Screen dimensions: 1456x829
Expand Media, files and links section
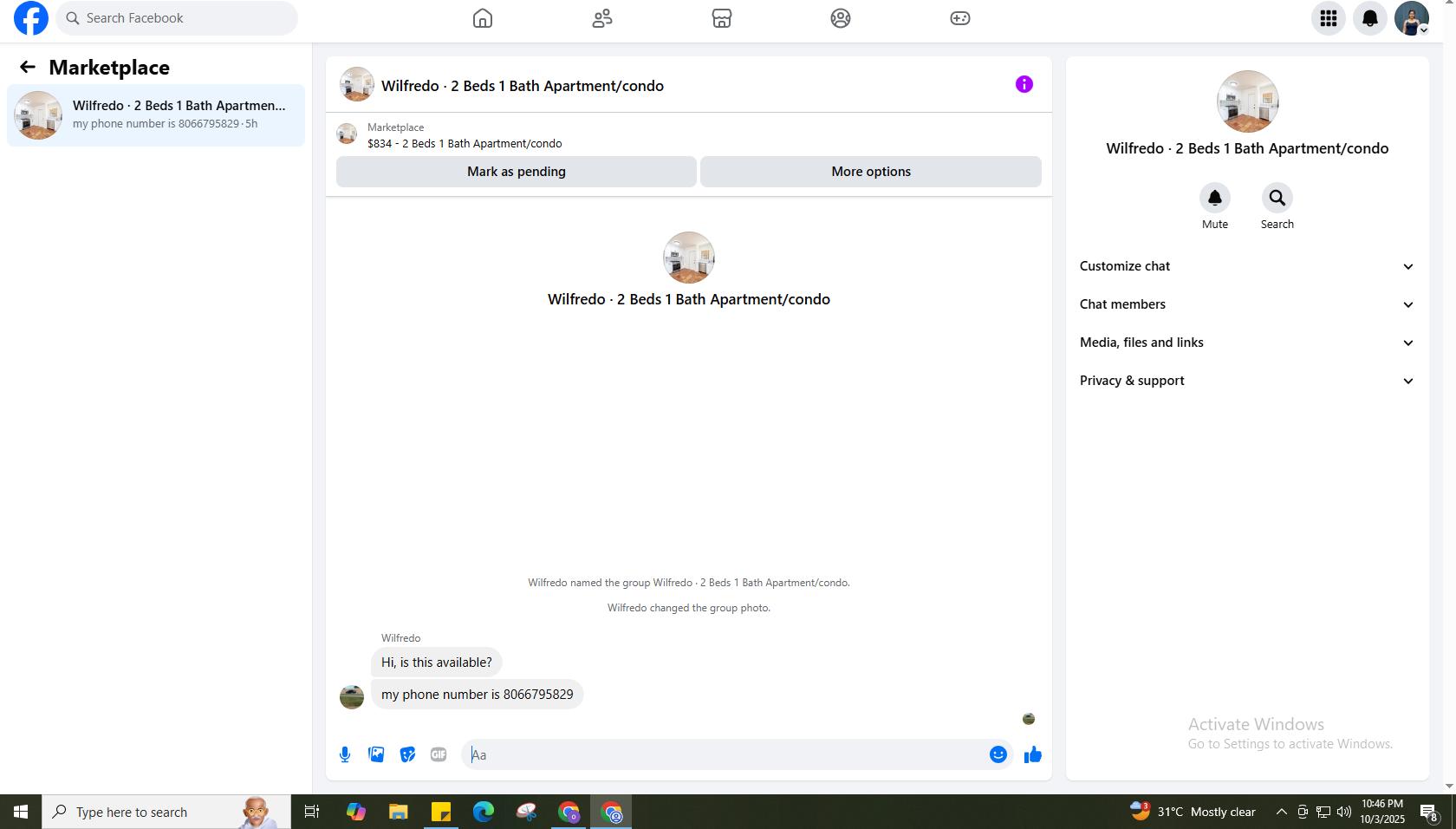point(1247,343)
